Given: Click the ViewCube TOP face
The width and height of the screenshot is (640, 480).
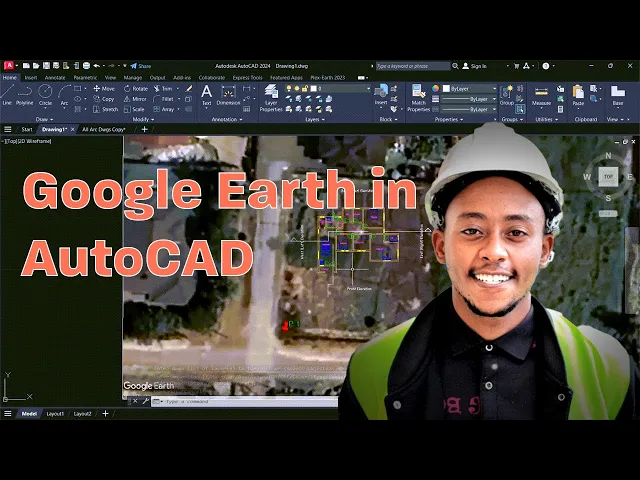Looking at the screenshot, I should click(608, 177).
